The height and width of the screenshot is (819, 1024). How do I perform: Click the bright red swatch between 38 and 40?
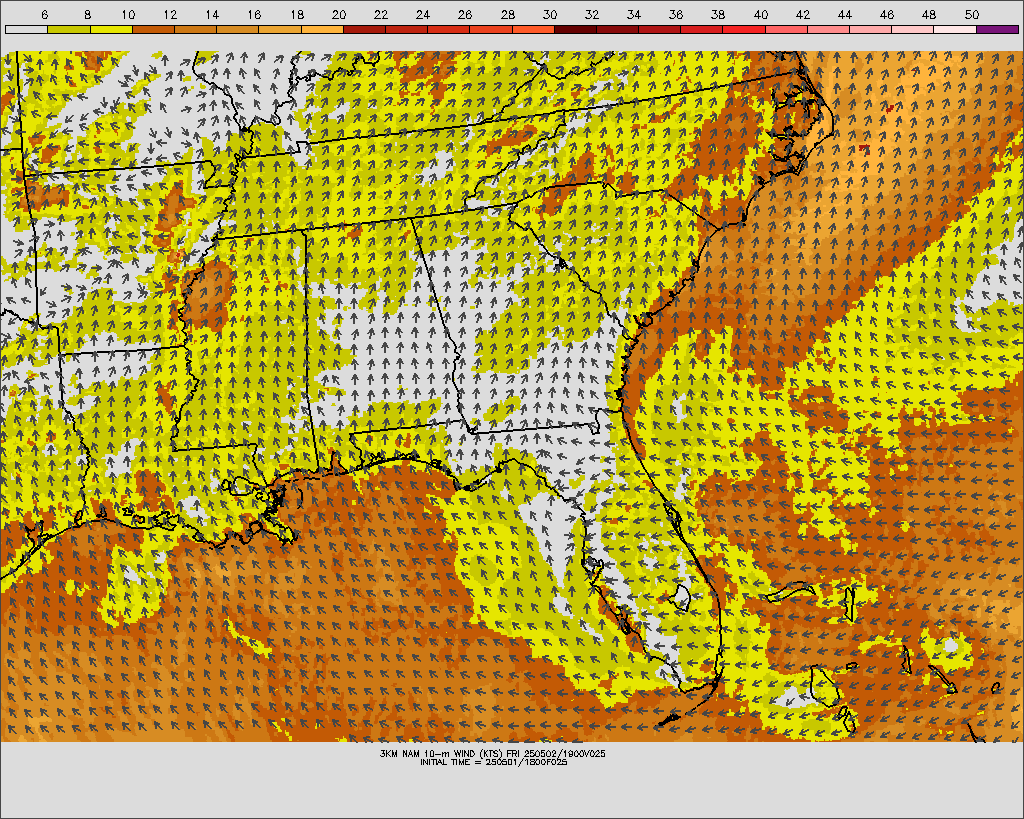tap(744, 29)
